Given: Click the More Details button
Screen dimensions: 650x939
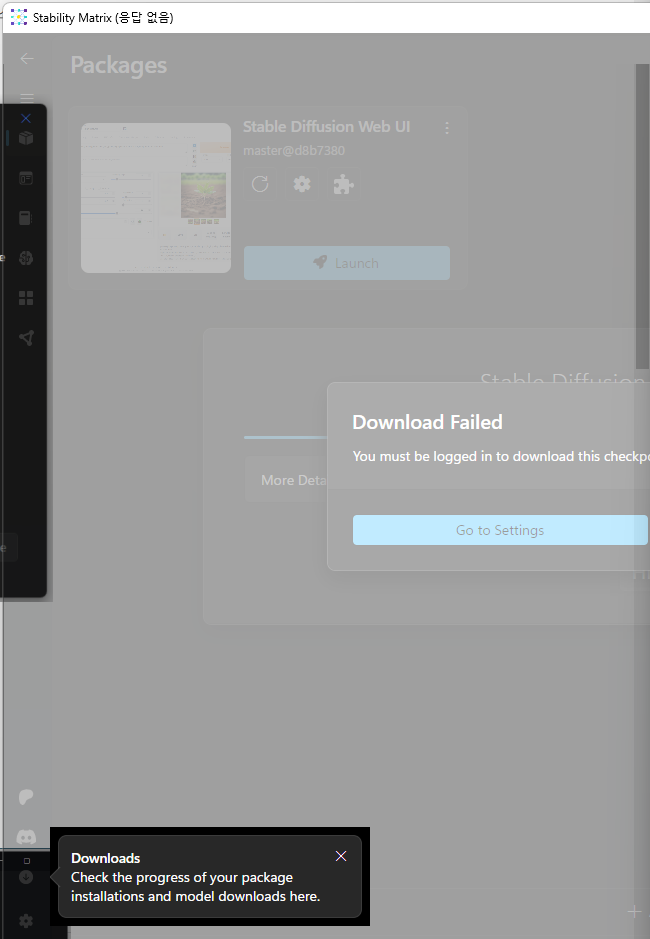Looking at the screenshot, I should click(286, 480).
